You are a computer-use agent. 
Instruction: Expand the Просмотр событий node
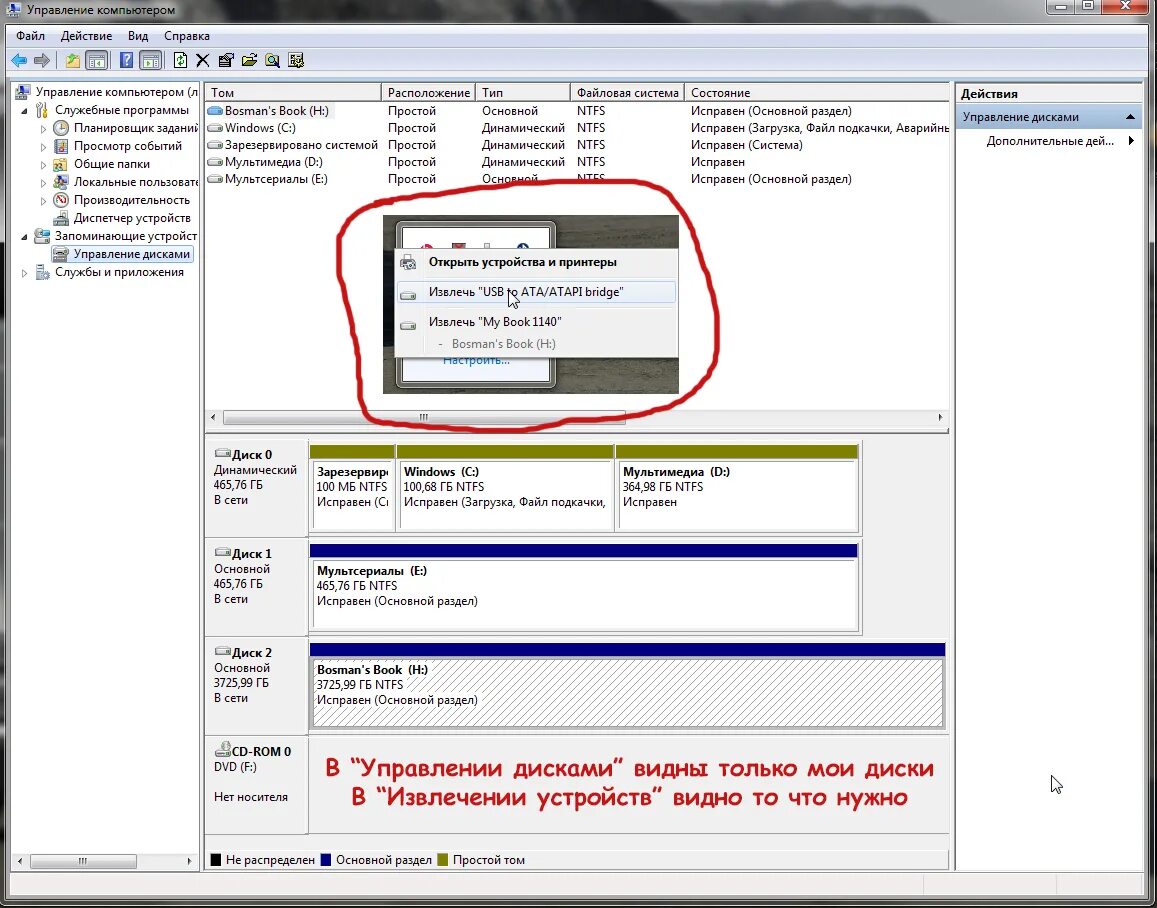[x=43, y=147]
